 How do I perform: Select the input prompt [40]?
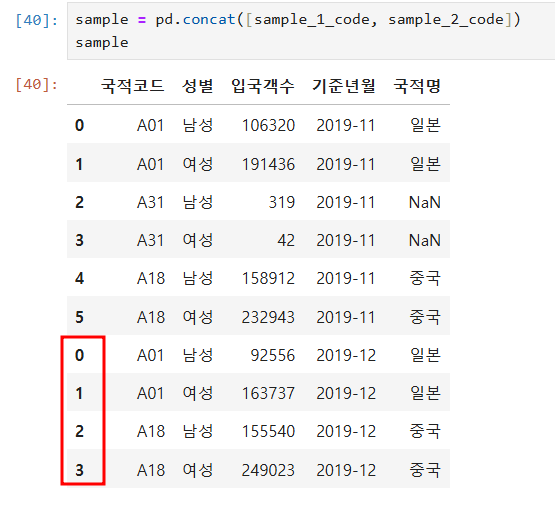[36, 20]
